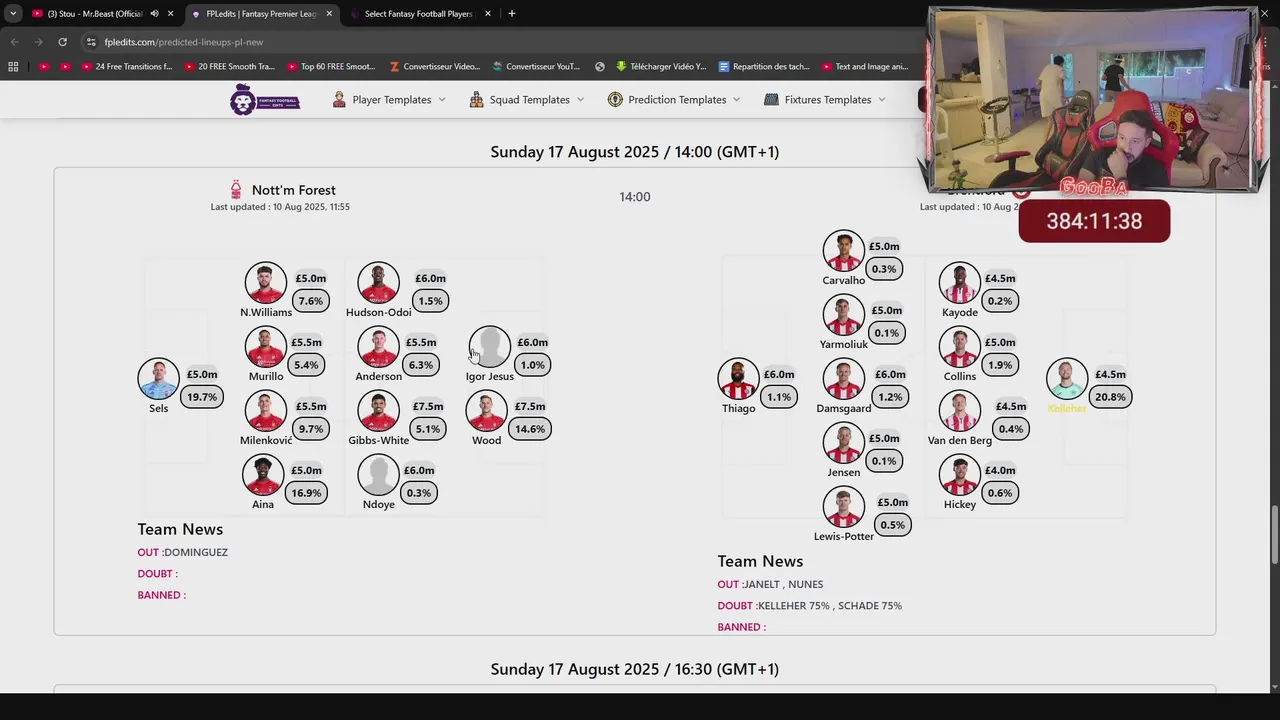
Task: Select Thiago's player avatar
Action: coord(738,379)
